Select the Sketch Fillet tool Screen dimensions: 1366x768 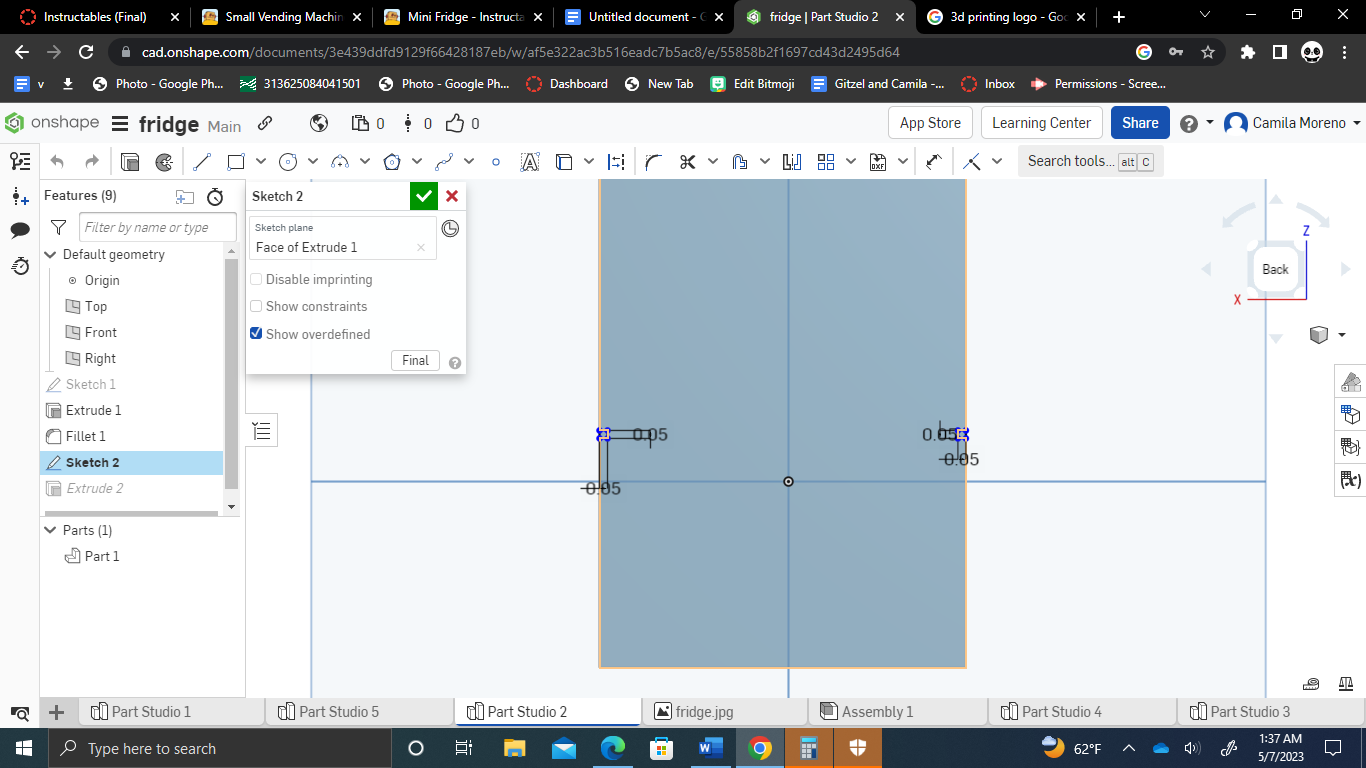(x=650, y=160)
